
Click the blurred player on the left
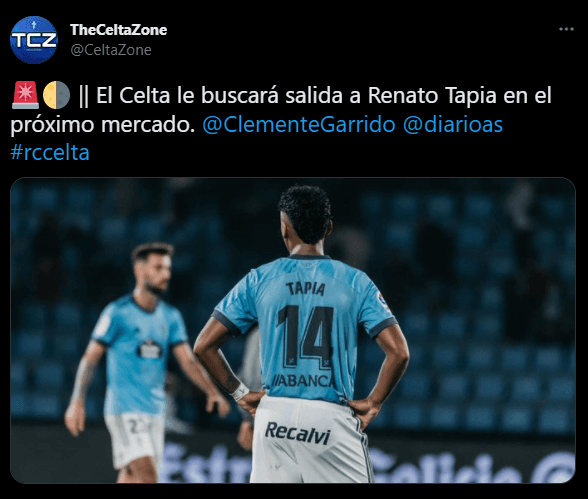139,362
